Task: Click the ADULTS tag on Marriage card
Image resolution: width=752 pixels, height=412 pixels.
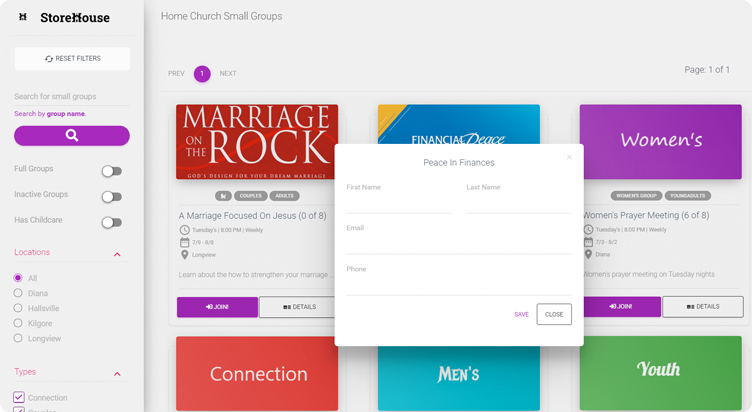Action: pyautogui.click(x=284, y=196)
